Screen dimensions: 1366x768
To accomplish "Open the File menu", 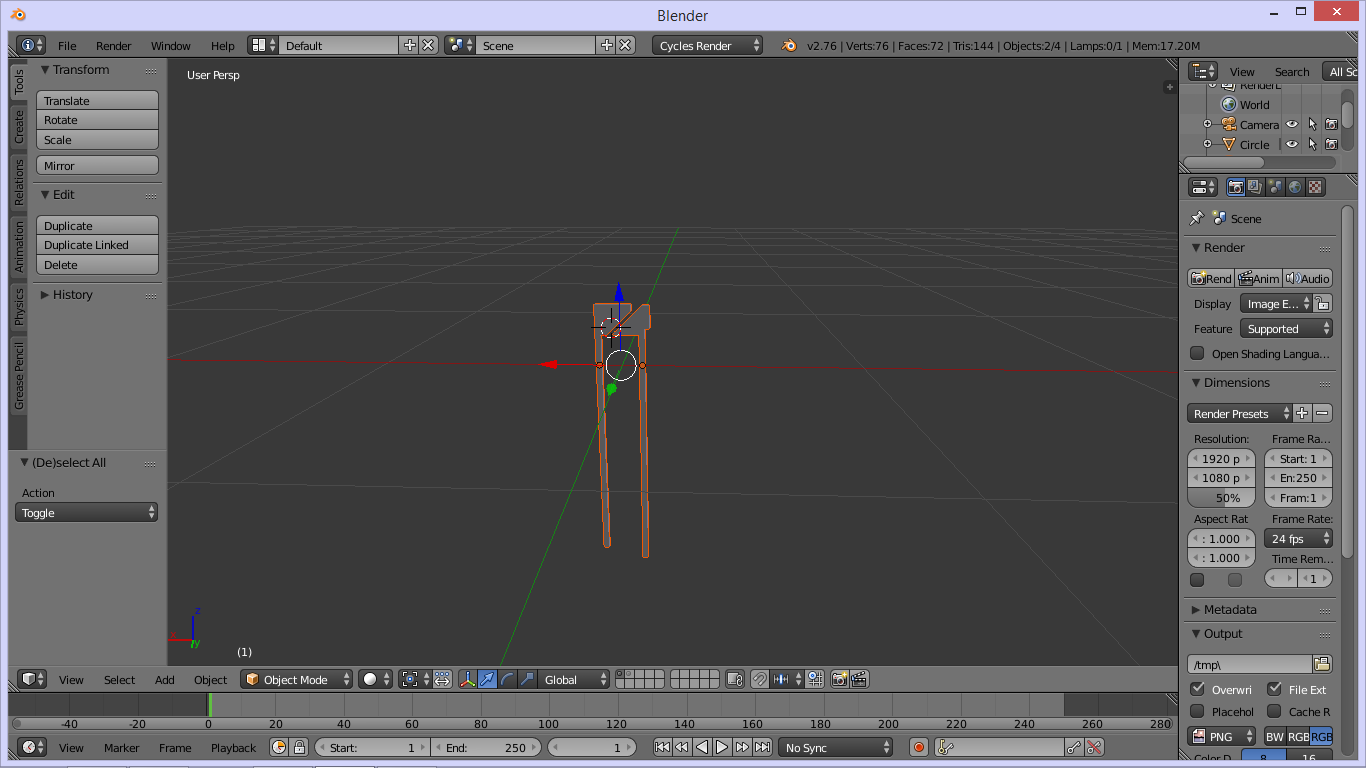I will [x=67, y=46].
